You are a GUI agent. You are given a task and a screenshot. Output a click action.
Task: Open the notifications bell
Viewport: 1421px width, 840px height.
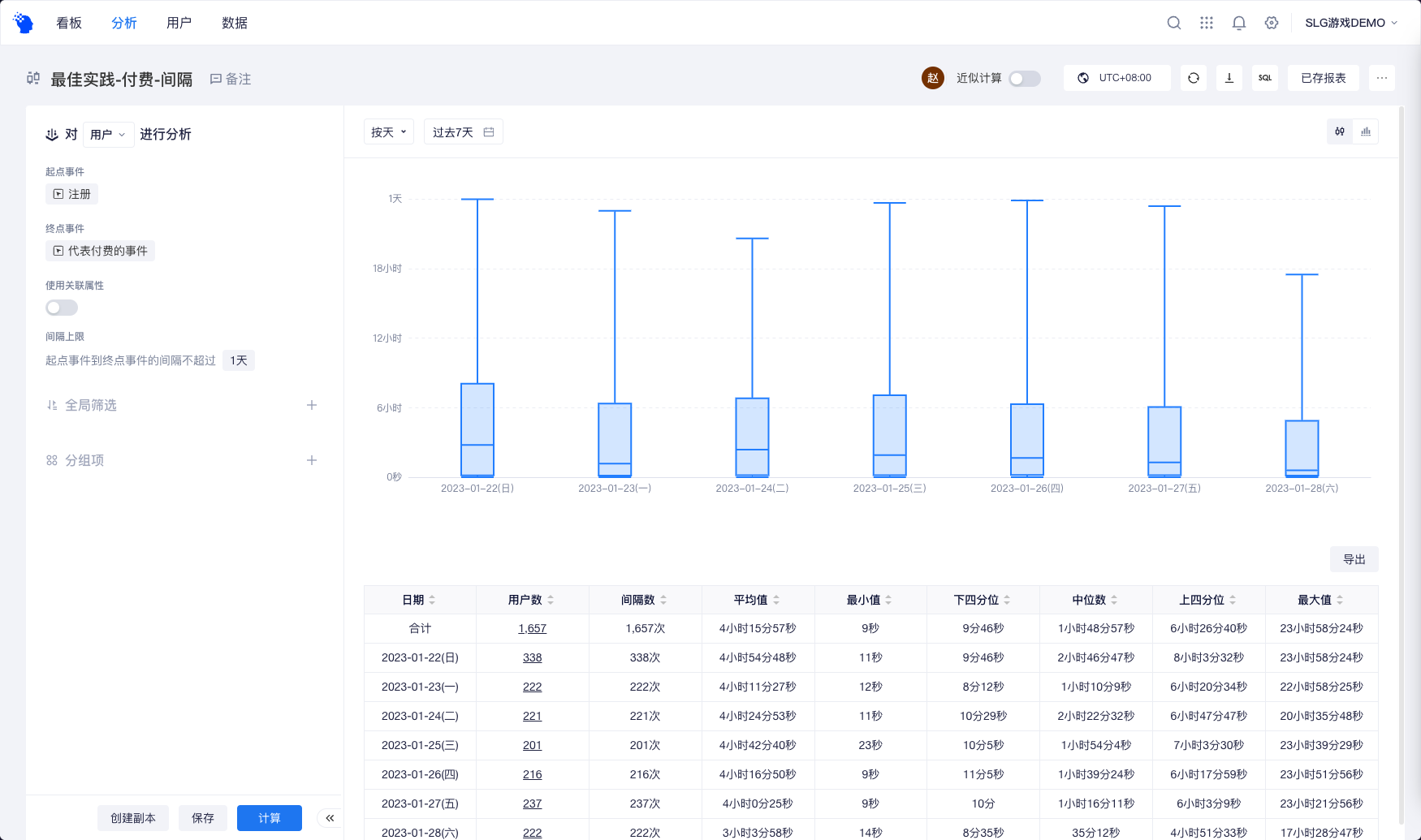[1239, 23]
